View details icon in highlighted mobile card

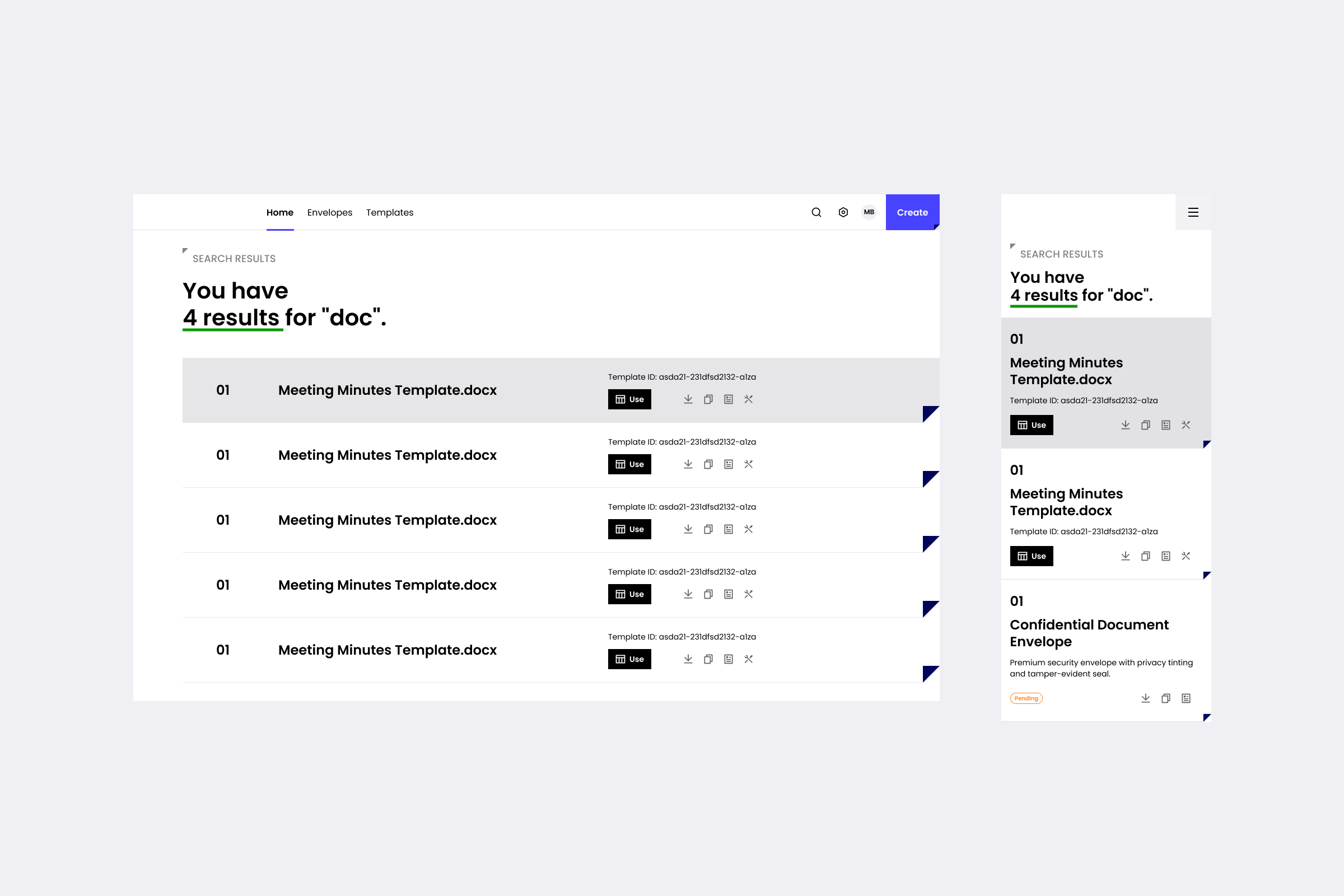pos(1166,425)
